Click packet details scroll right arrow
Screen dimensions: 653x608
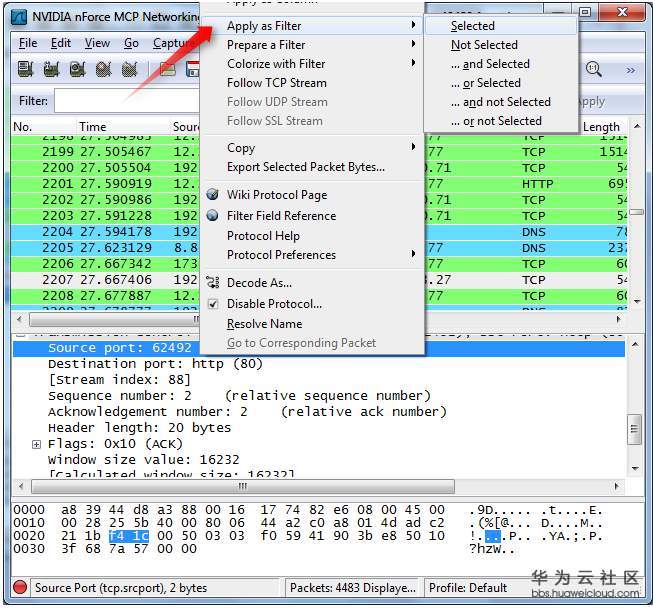click(x=617, y=486)
